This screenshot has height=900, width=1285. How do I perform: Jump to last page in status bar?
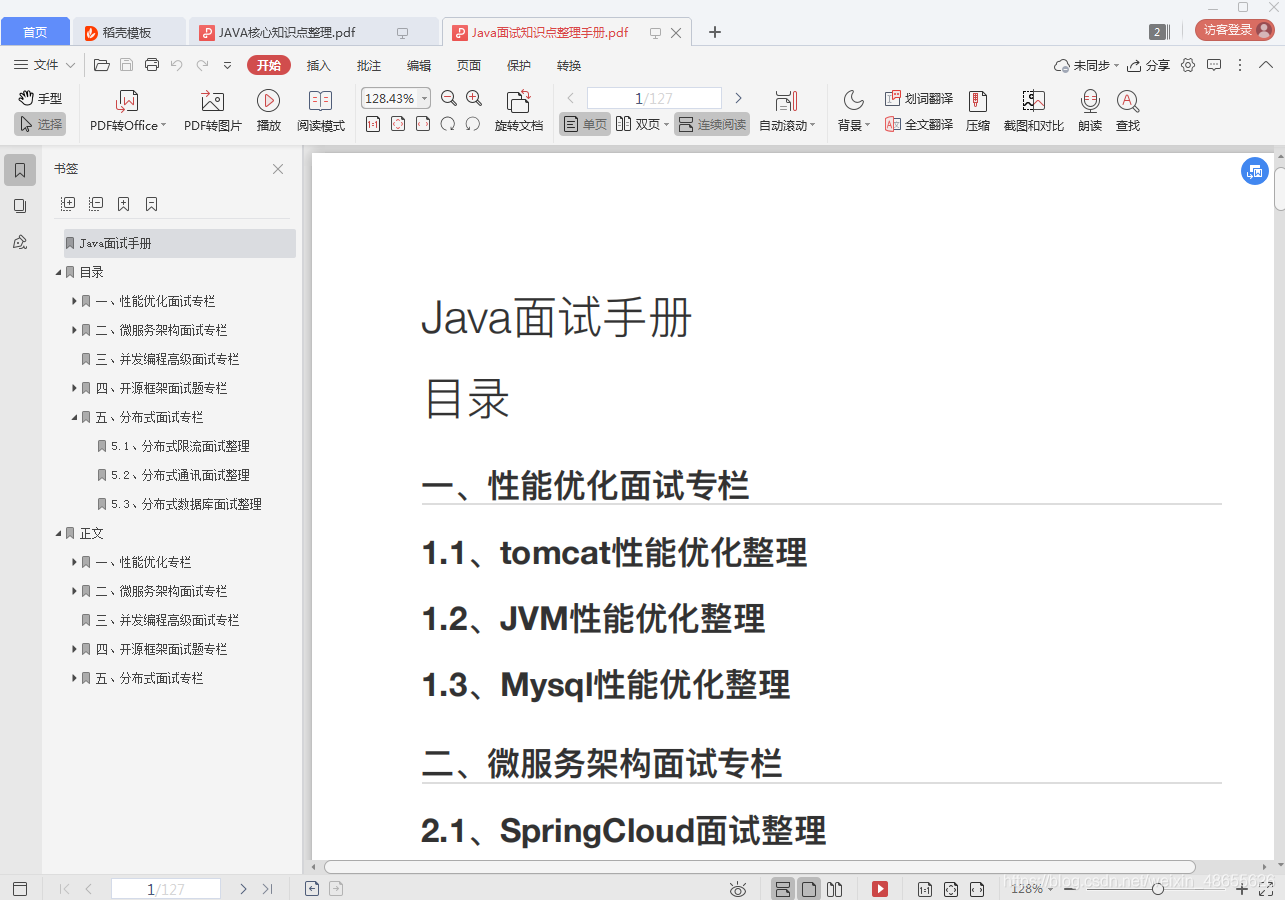click(x=267, y=889)
